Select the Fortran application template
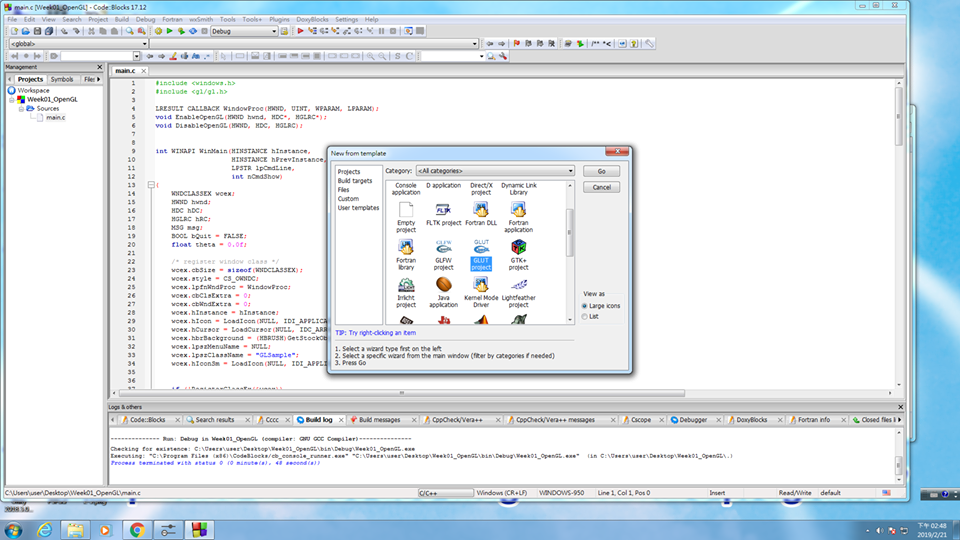This screenshot has height=540, width=960. pos(518,218)
